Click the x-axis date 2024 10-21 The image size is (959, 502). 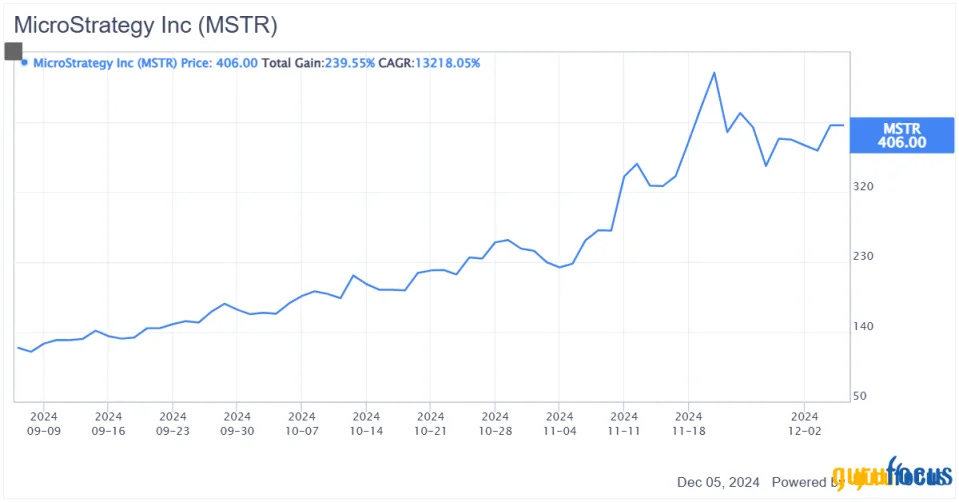(431, 424)
